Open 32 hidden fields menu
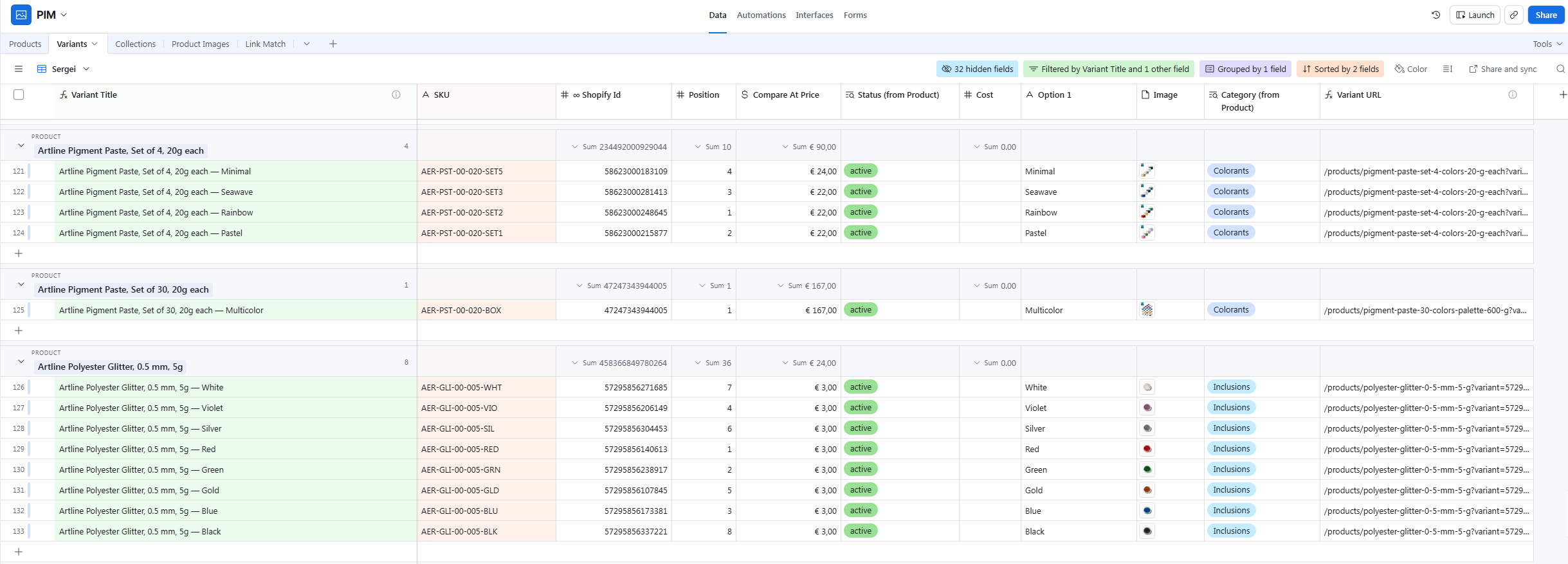 point(977,69)
